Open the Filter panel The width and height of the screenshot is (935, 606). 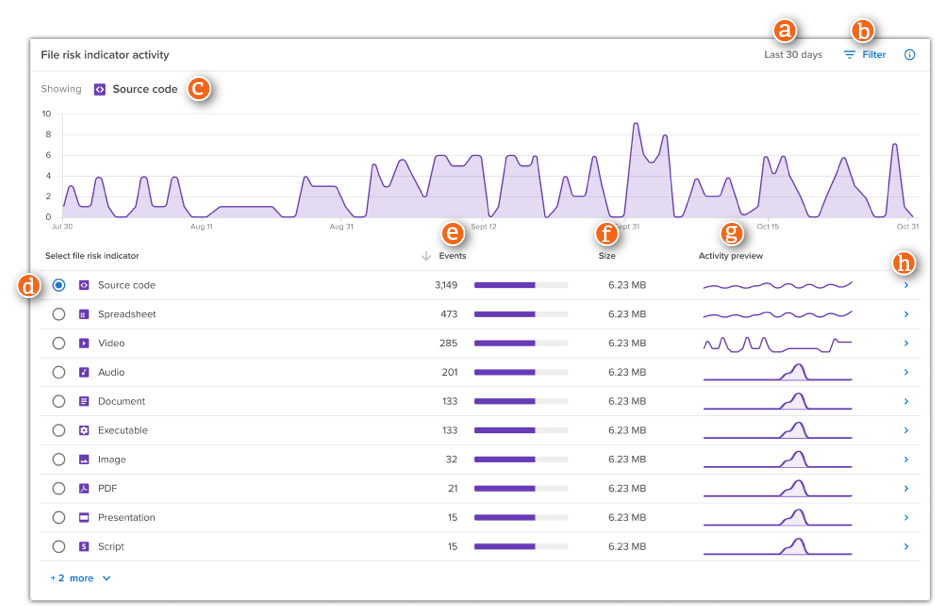point(864,54)
